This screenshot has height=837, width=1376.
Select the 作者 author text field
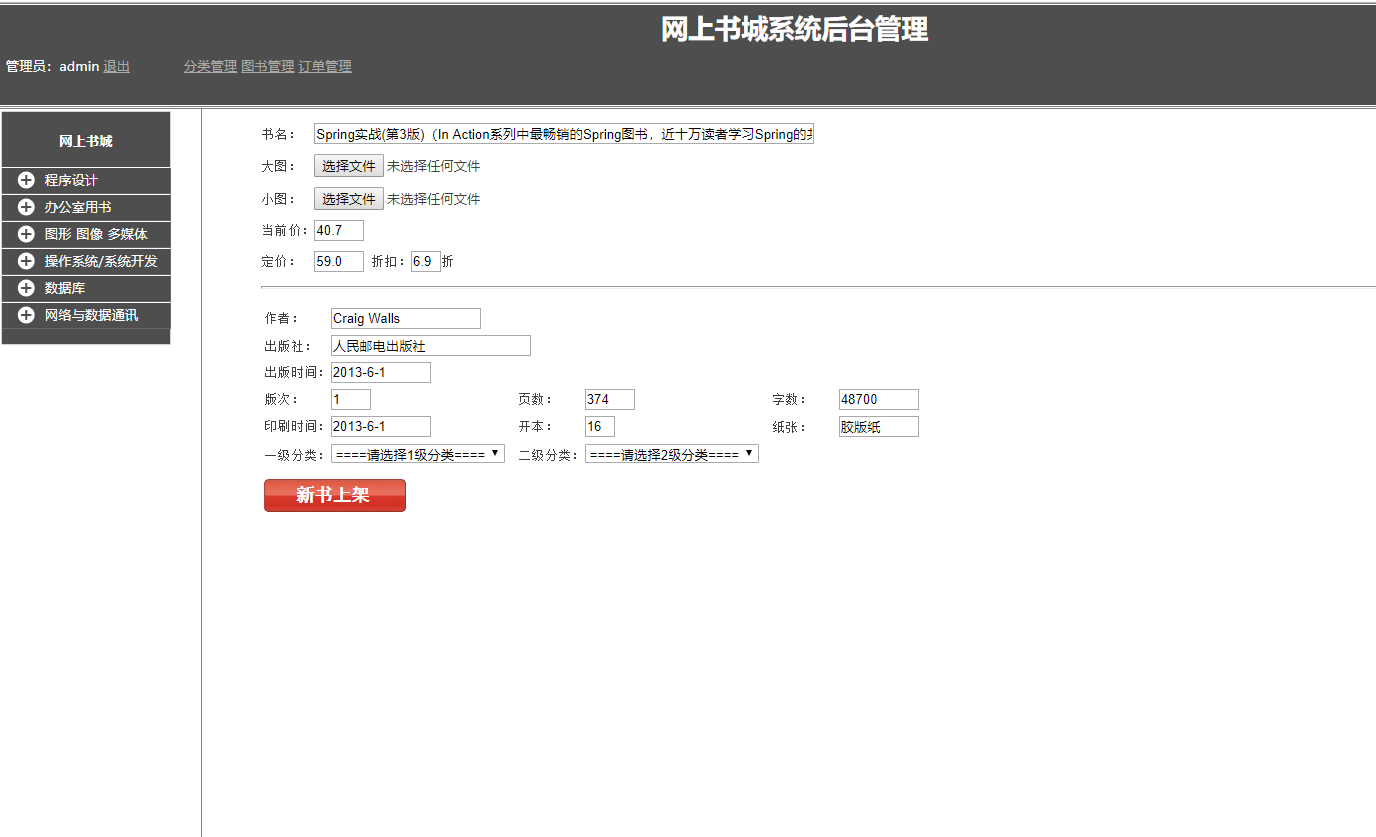(x=404, y=318)
